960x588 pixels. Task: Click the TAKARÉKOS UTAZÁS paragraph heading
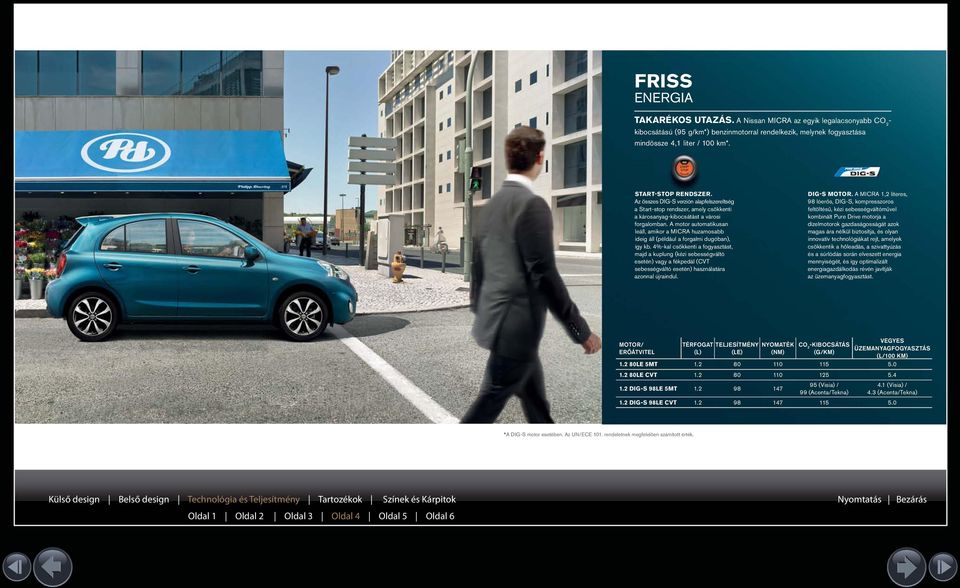click(x=684, y=120)
